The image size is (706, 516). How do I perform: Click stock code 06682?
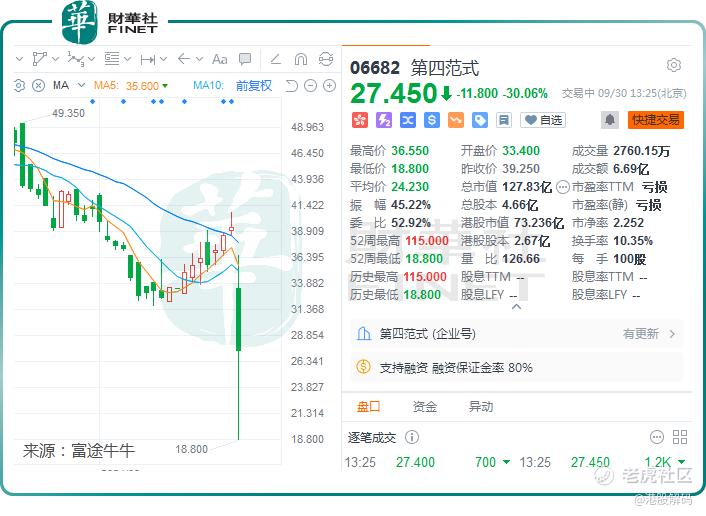coord(375,68)
